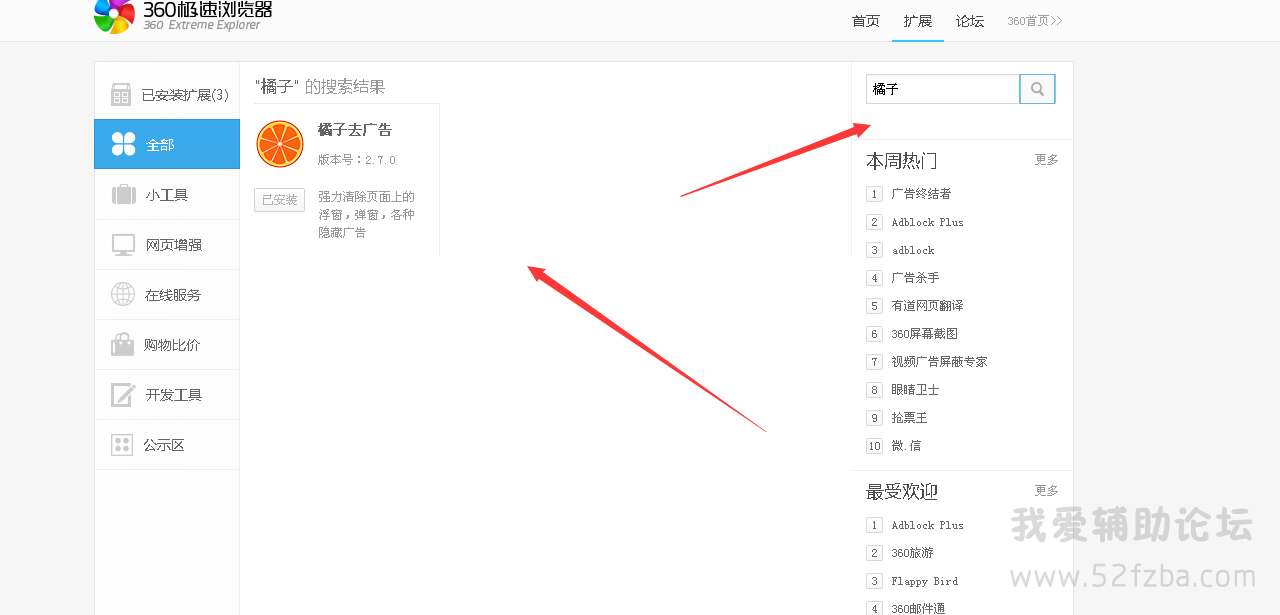Open 抢票王 extension link
This screenshot has height=615, width=1280.
click(909, 418)
